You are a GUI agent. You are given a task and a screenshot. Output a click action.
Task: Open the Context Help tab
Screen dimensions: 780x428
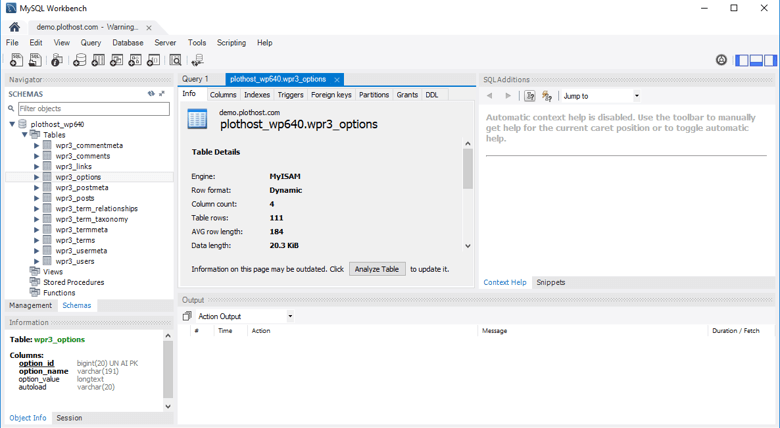(505, 282)
